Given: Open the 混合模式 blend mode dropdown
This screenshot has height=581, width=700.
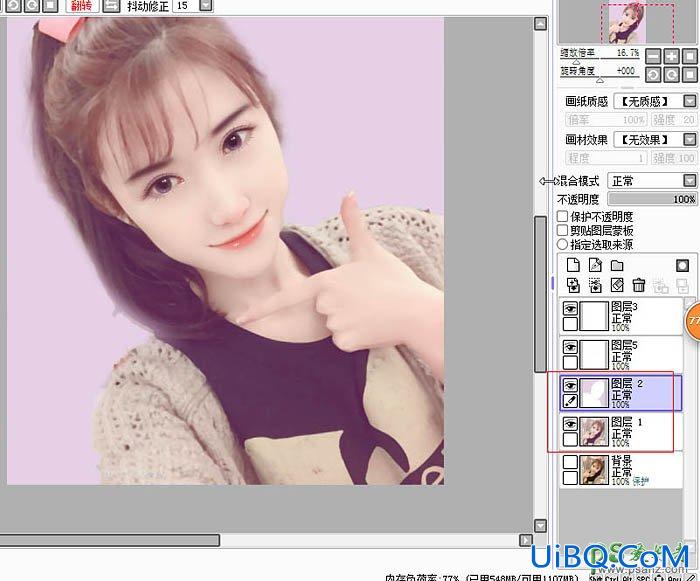Looking at the screenshot, I should tap(690, 180).
